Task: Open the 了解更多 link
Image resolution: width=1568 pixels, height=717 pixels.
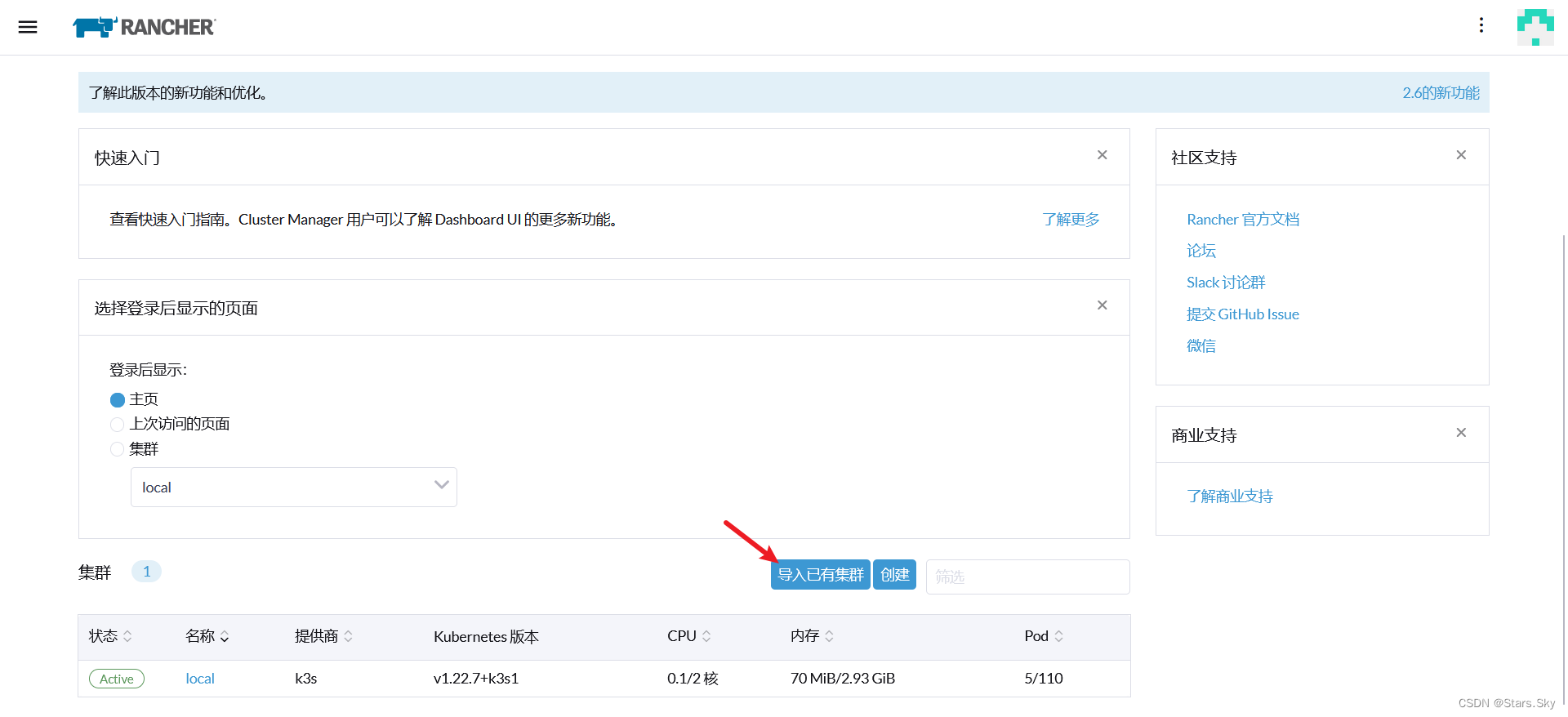Action: click(1071, 220)
